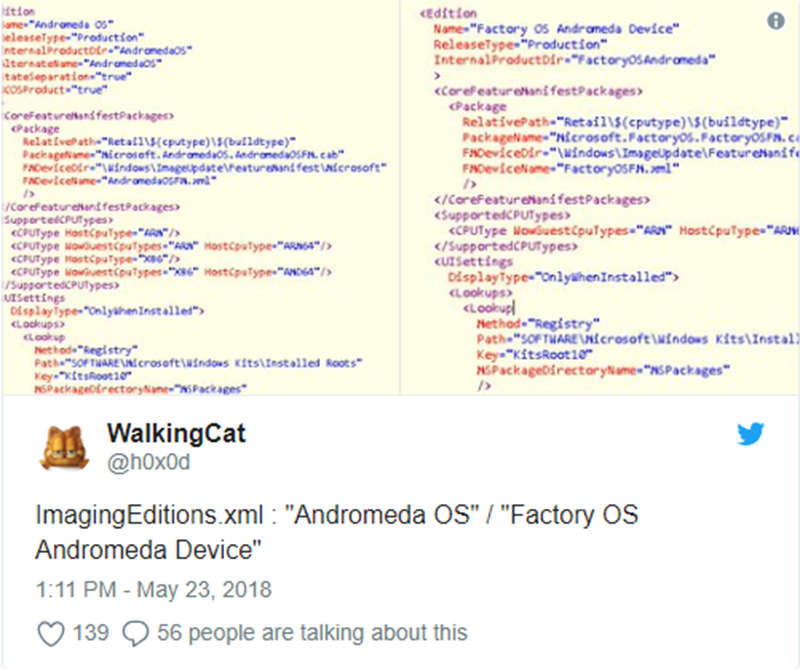Click the info icon on the image
The height and width of the screenshot is (669, 800).
(x=776, y=21)
